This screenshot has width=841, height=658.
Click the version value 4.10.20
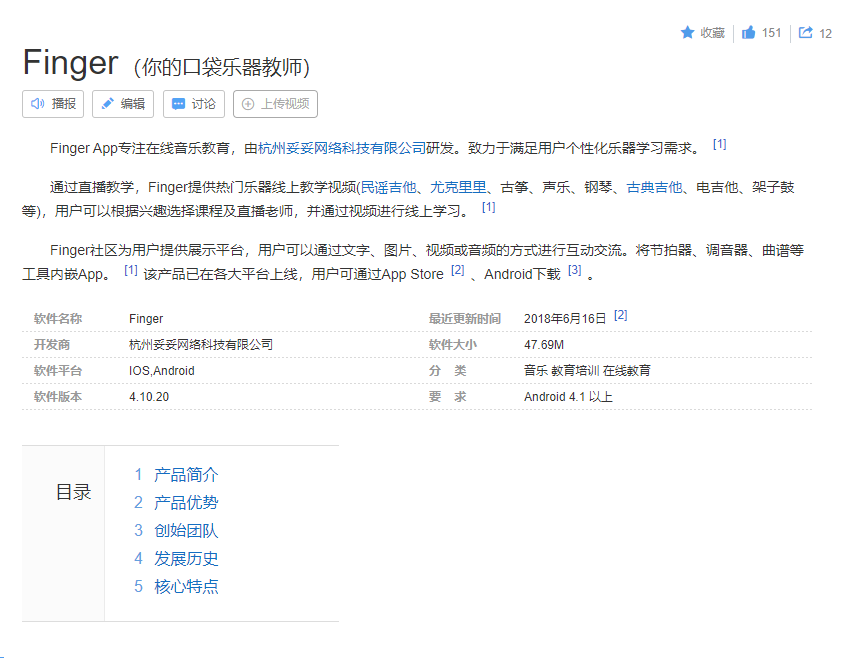(149, 397)
